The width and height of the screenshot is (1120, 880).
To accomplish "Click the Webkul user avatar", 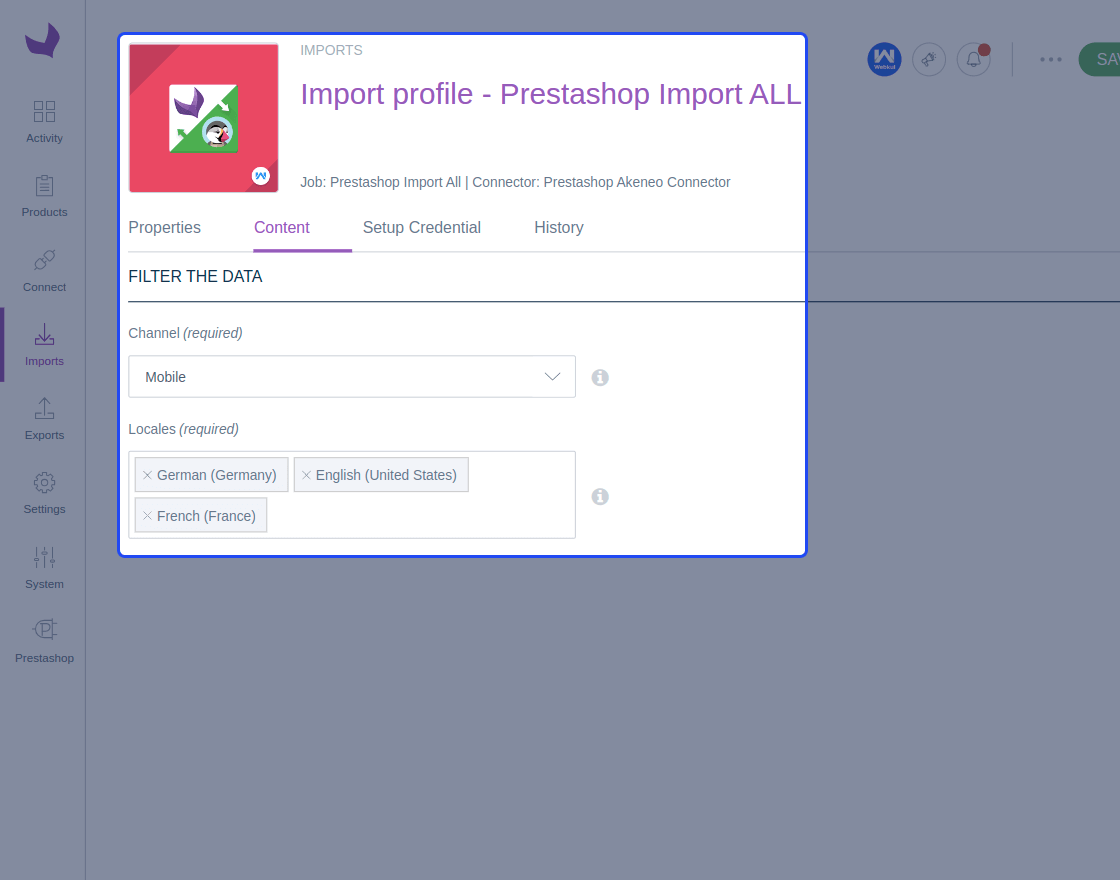I will tap(884, 59).
